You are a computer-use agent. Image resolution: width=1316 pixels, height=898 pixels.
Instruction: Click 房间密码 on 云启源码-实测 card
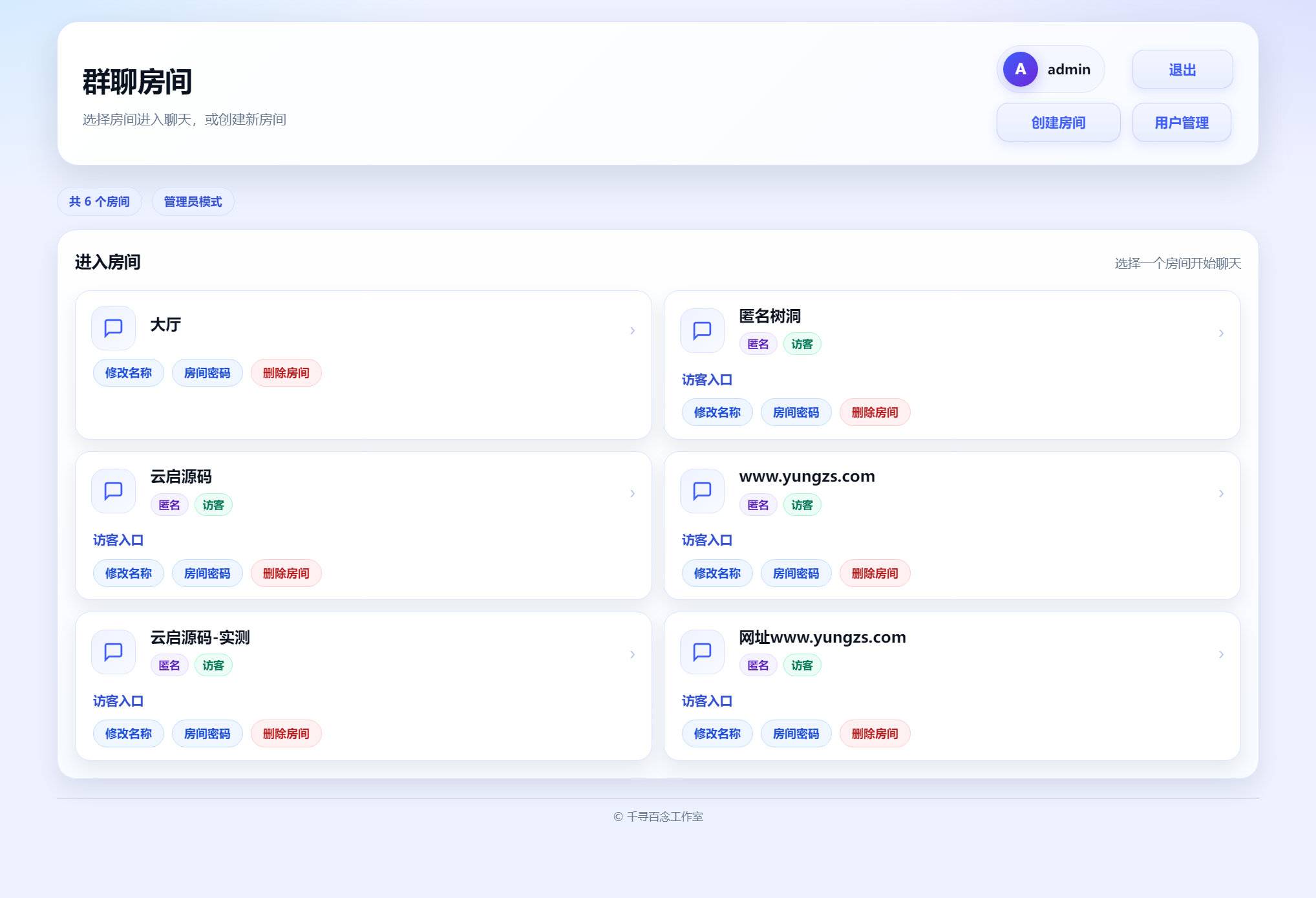tap(207, 734)
